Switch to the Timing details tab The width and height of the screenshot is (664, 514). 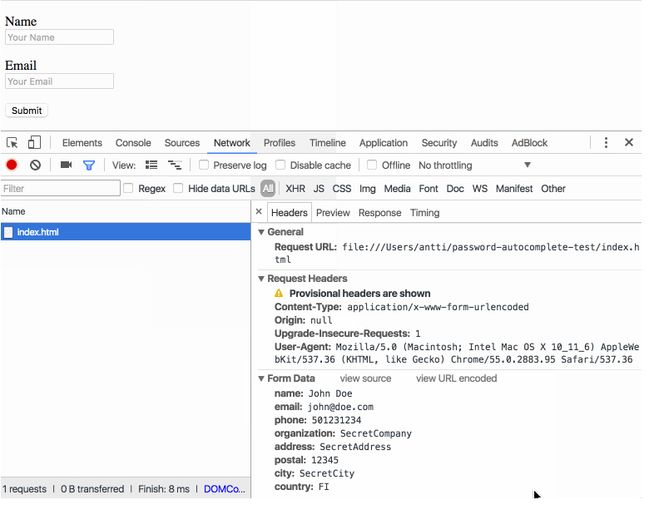(425, 213)
